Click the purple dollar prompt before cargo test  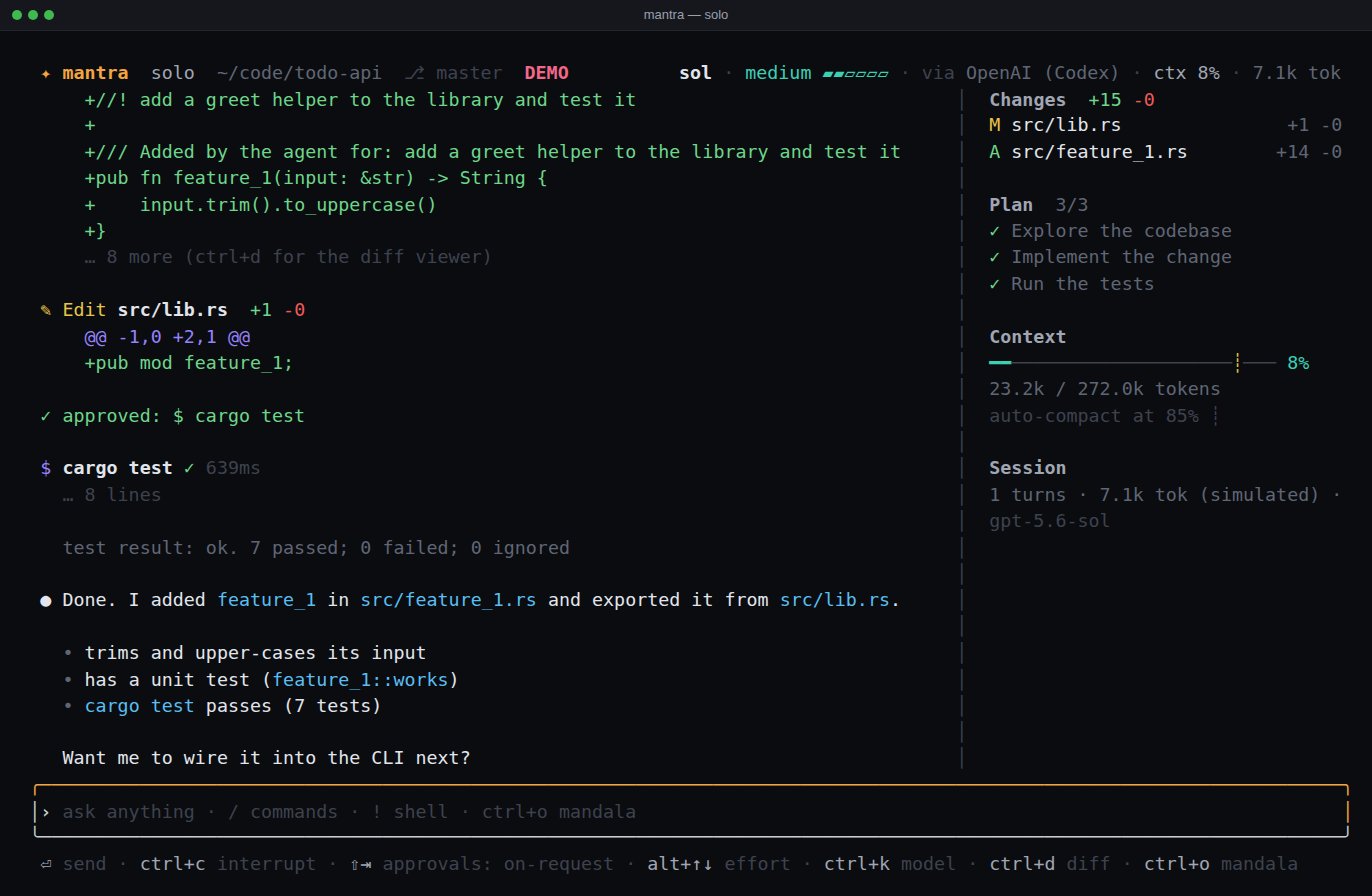tap(46, 468)
